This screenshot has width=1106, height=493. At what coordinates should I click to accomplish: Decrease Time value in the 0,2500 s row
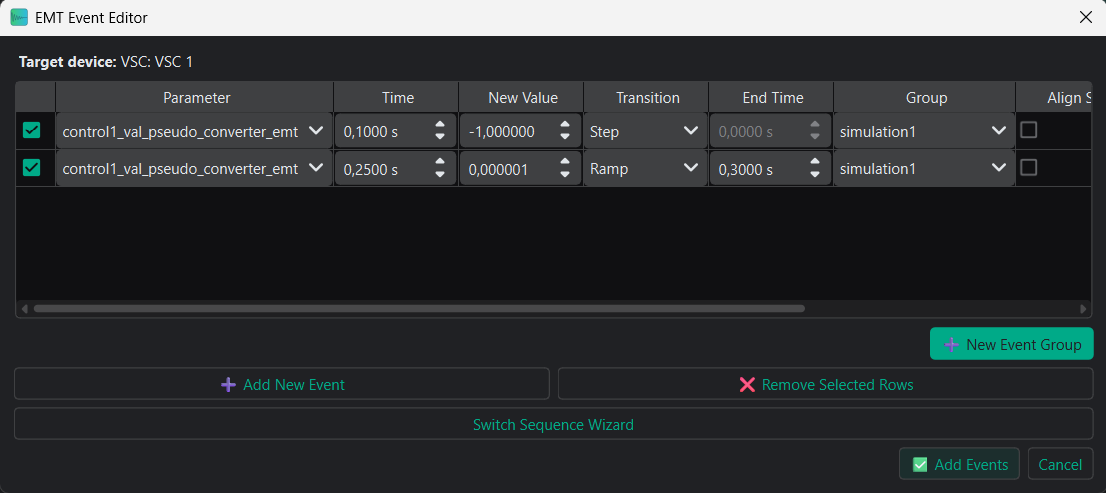pos(440,174)
